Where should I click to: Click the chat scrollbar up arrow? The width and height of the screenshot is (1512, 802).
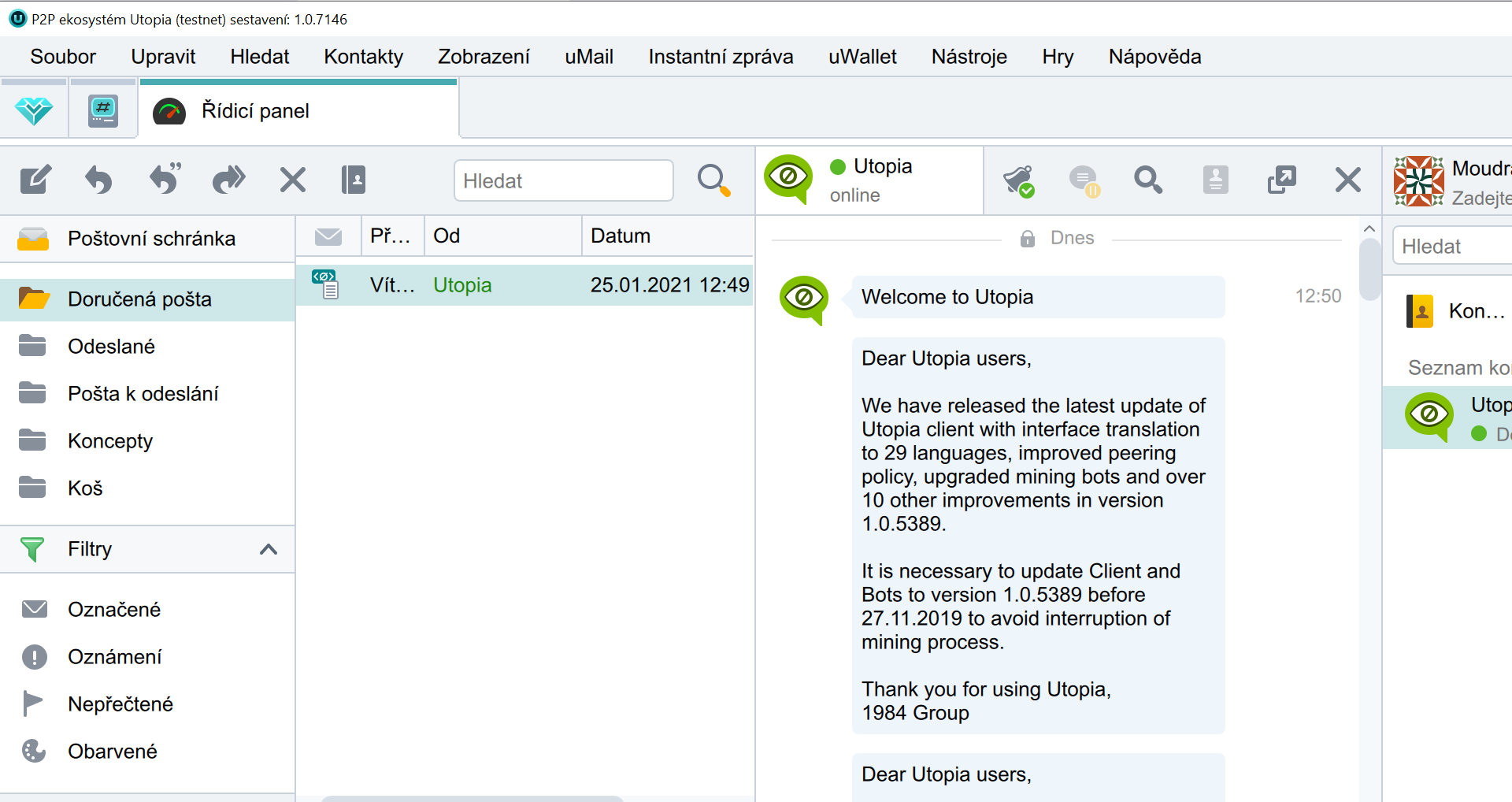[1369, 228]
